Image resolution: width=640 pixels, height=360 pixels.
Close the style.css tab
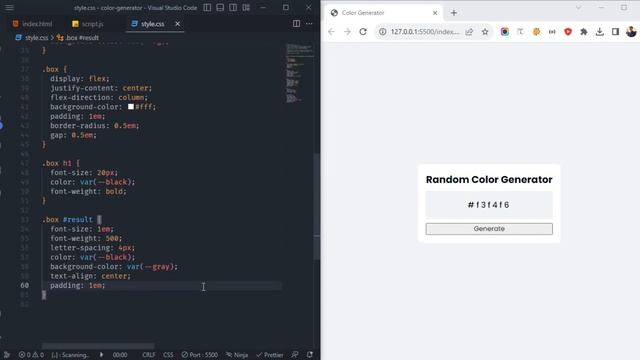[178, 24]
